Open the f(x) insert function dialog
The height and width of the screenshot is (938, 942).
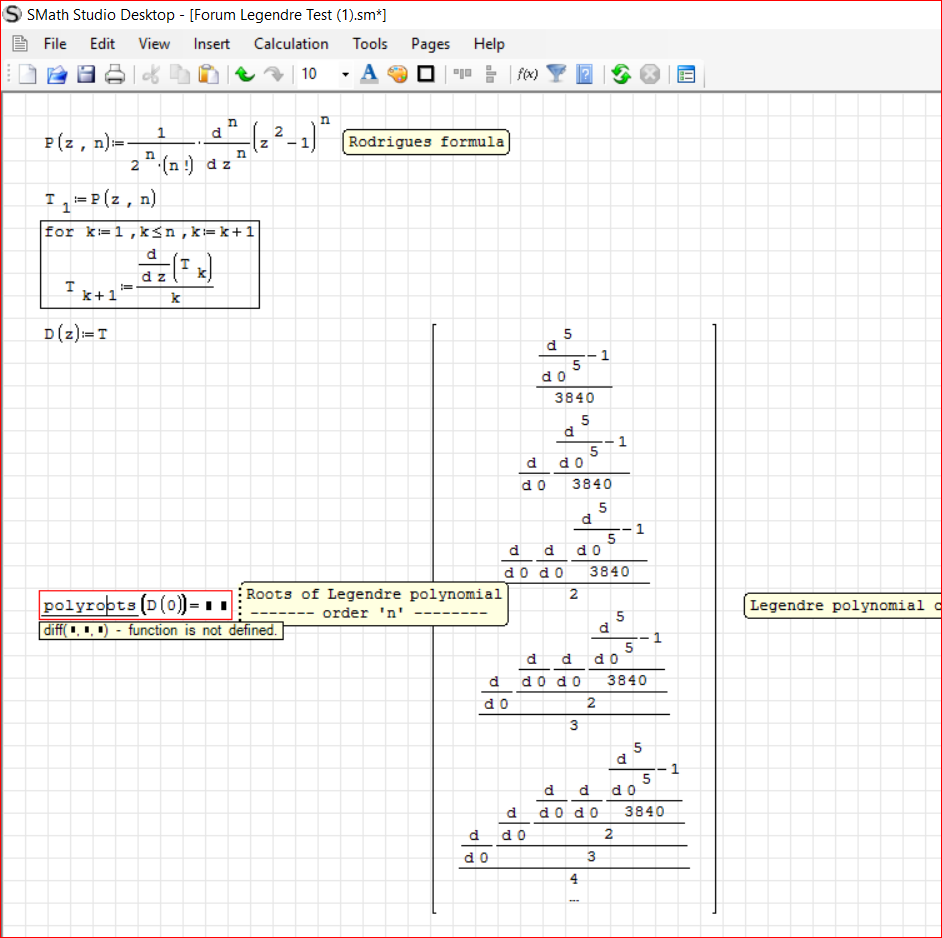pos(527,74)
